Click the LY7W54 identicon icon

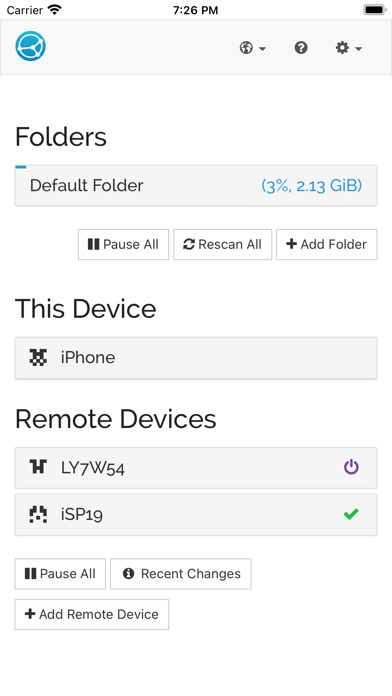point(38,467)
